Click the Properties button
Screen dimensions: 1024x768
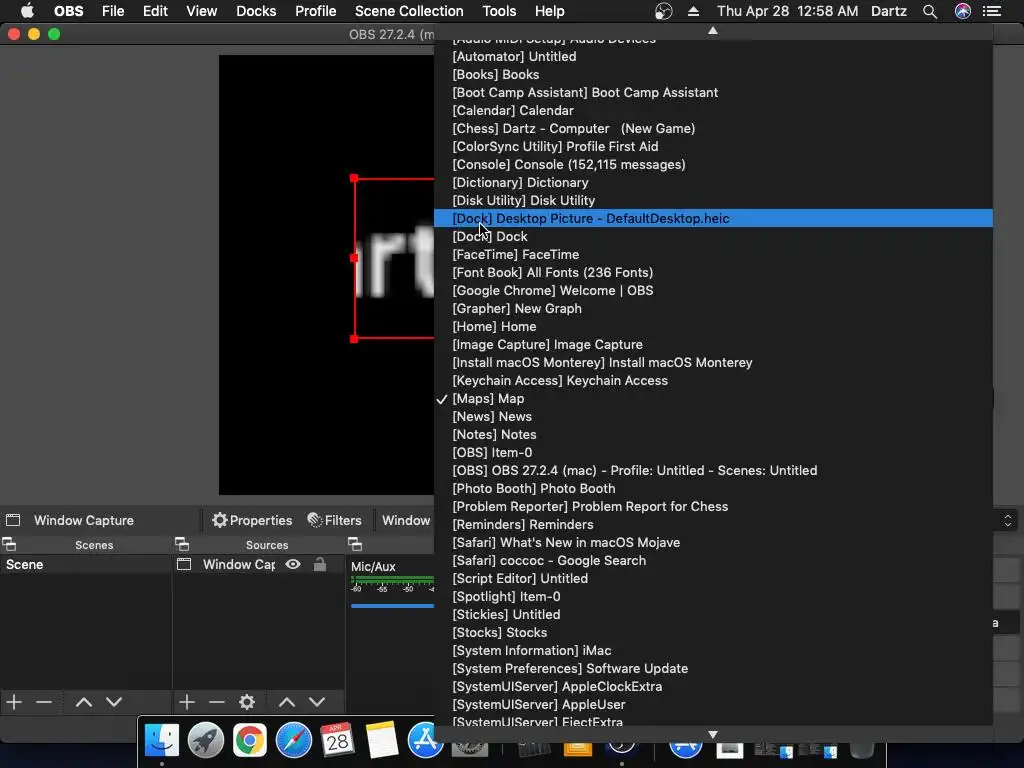(252, 520)
